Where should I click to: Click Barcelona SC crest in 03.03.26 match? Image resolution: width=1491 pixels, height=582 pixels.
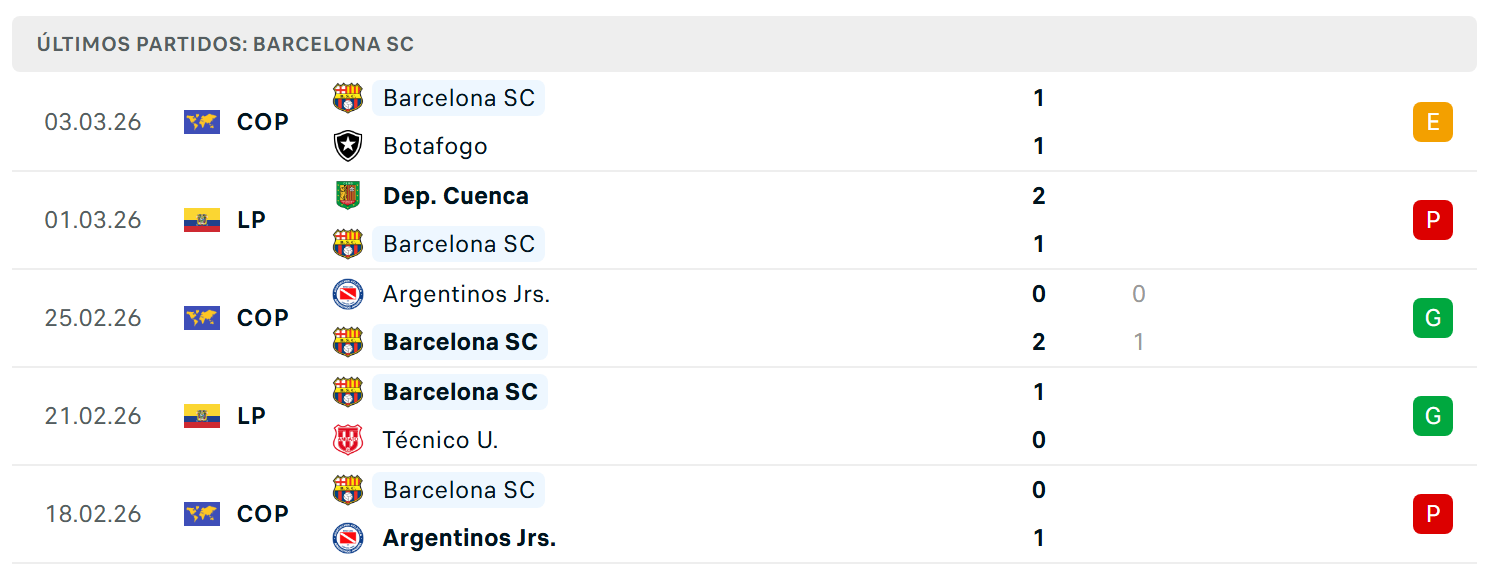click(348, 98)
